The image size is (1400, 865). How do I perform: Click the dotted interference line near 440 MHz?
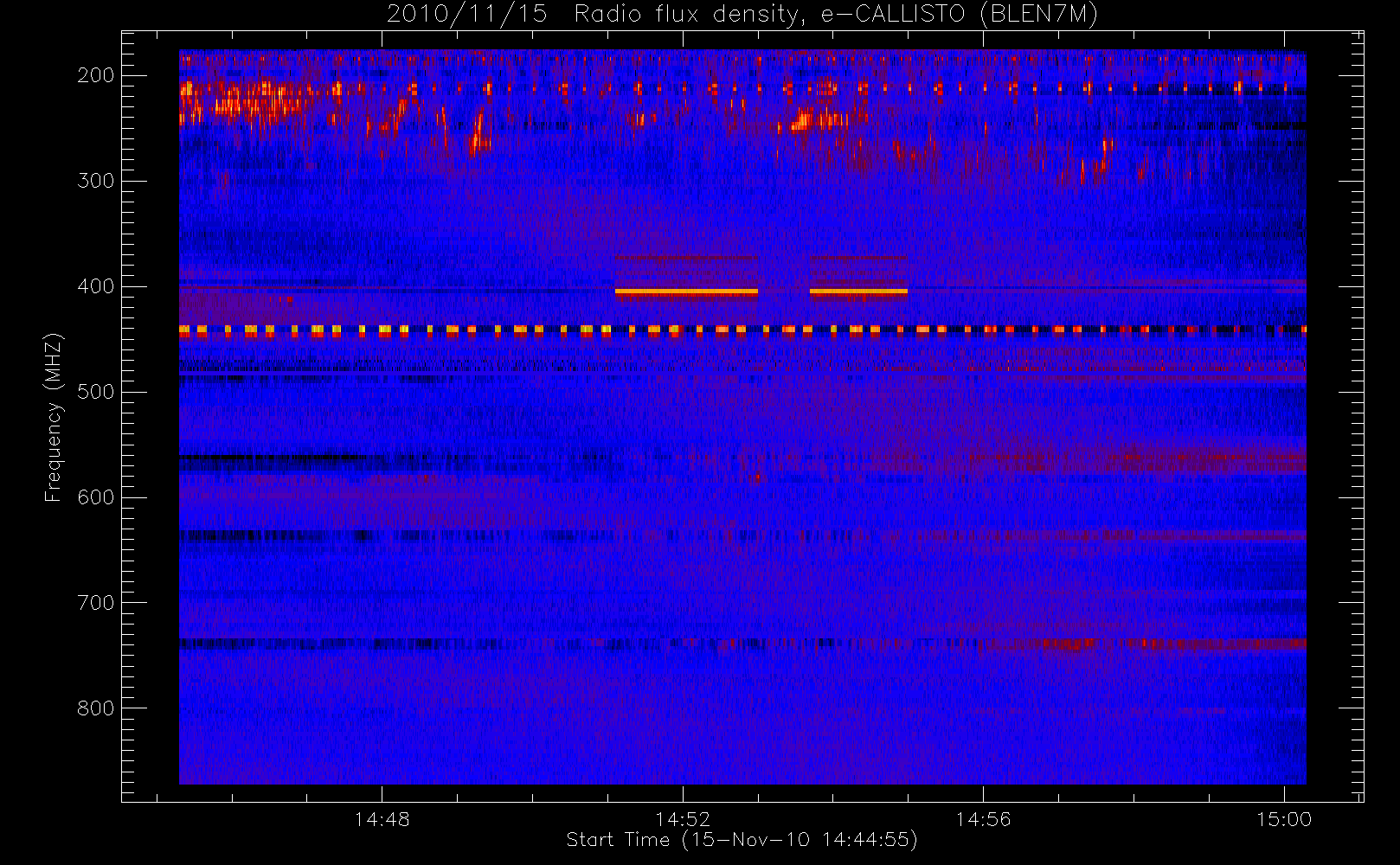(x=742, y=330)
